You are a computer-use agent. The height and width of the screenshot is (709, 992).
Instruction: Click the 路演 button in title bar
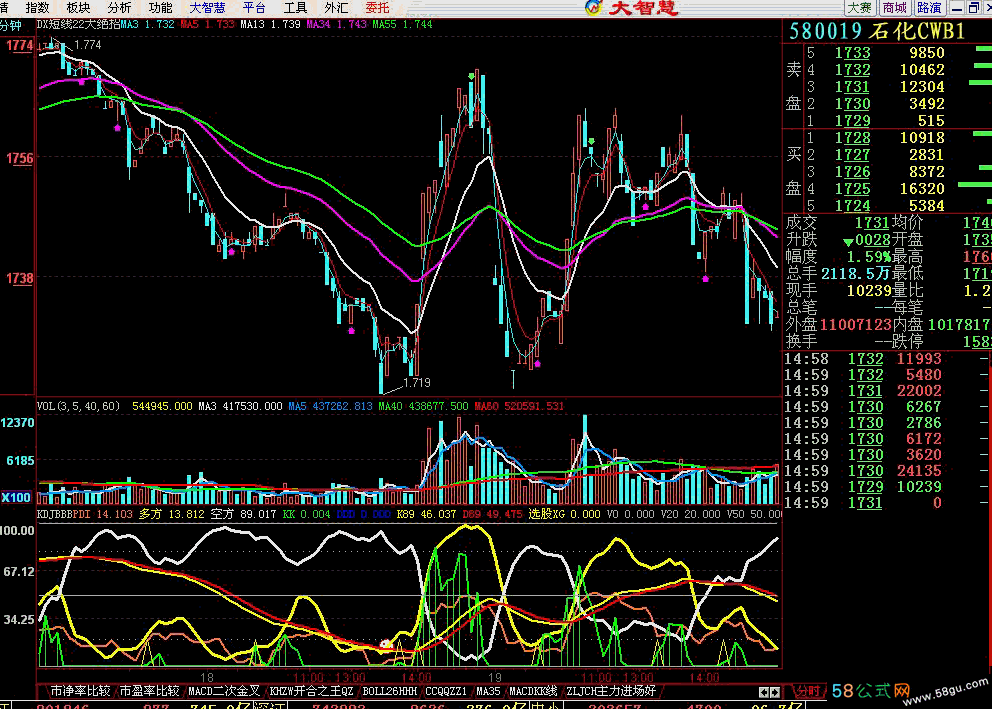pos(929,8)
